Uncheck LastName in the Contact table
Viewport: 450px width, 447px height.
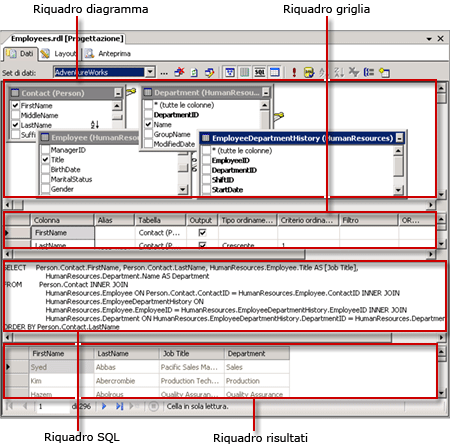pos(15,125)
